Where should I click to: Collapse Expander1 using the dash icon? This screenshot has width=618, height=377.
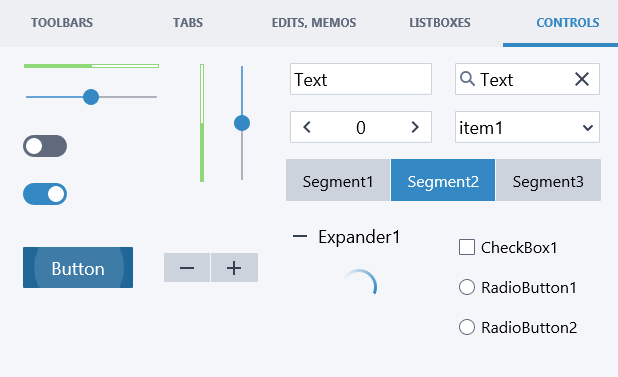point(300,236)
